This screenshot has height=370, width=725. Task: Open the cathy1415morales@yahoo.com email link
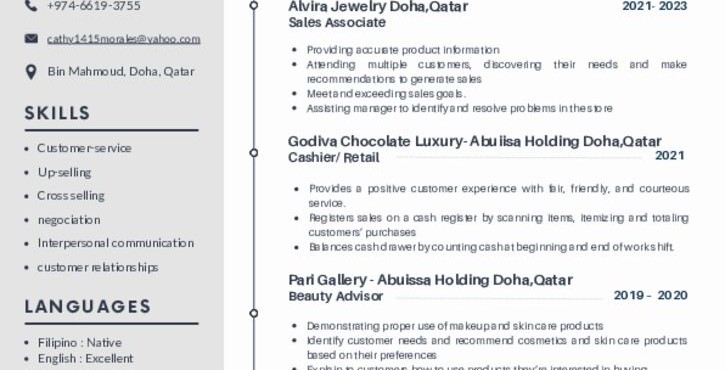click(x=123, y=39)
